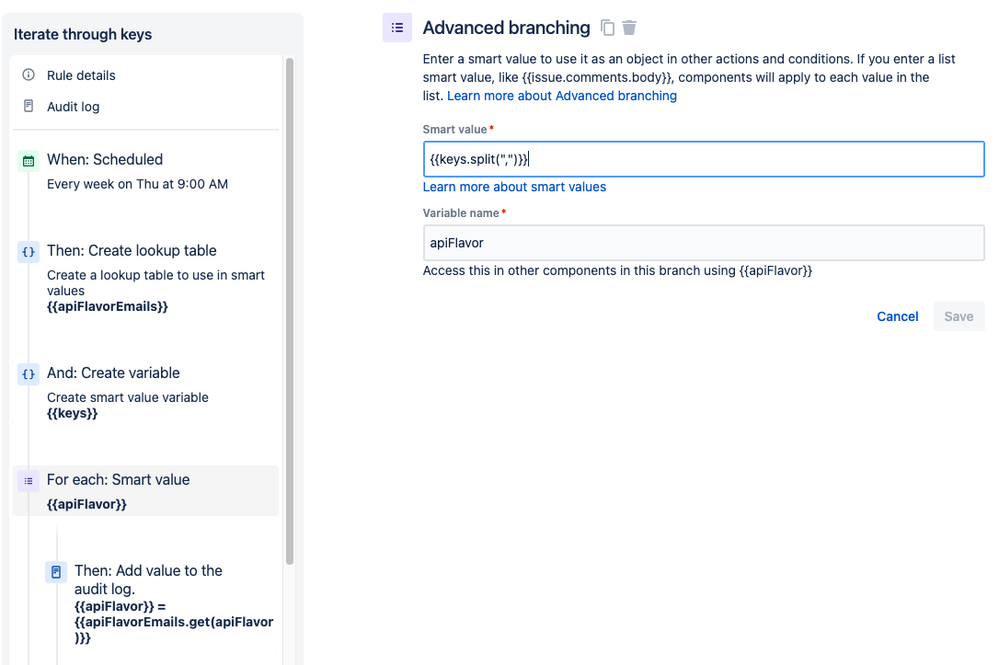The width and height of the screenshot is (999, 665).
Task: Click the curly braces icon for Create variable
Action: pyautogui.click(x=29, y=374)
